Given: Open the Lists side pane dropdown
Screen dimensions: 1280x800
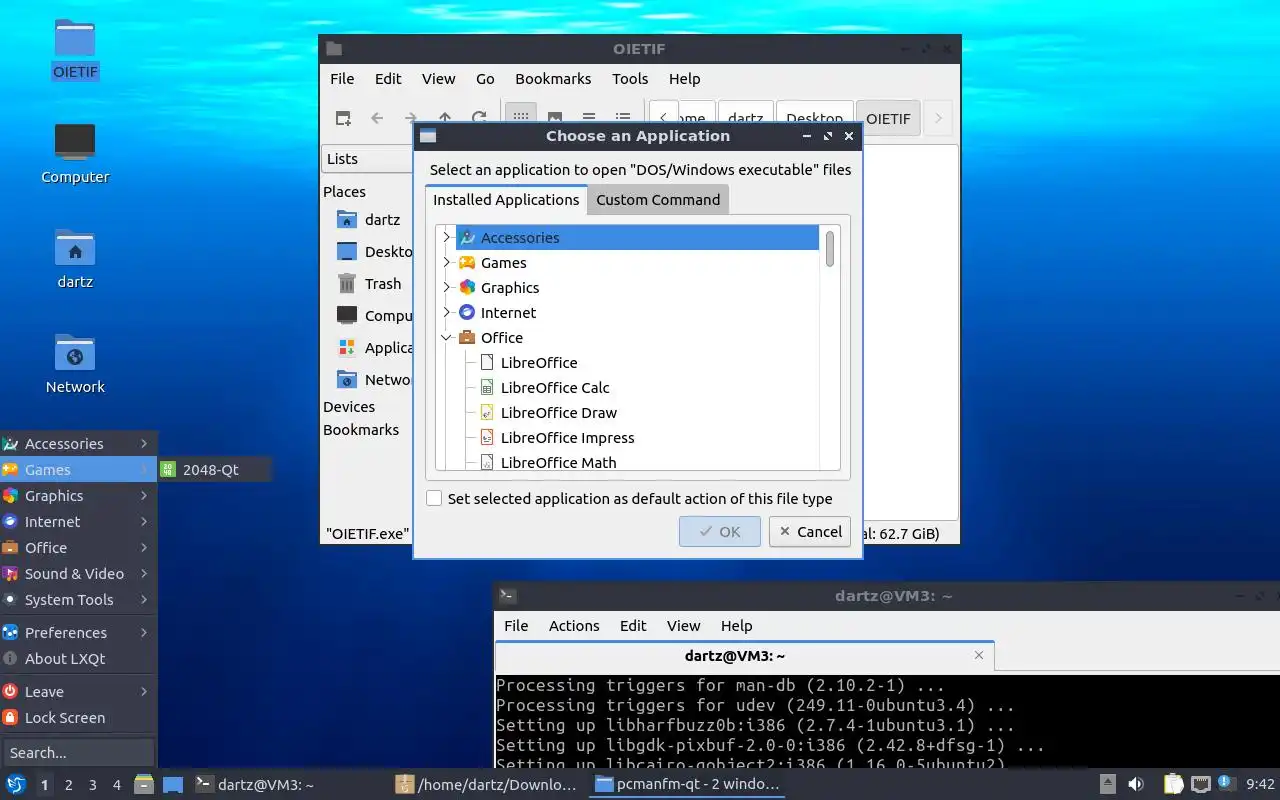Looking at the screenshot, I should pos(368,158).
